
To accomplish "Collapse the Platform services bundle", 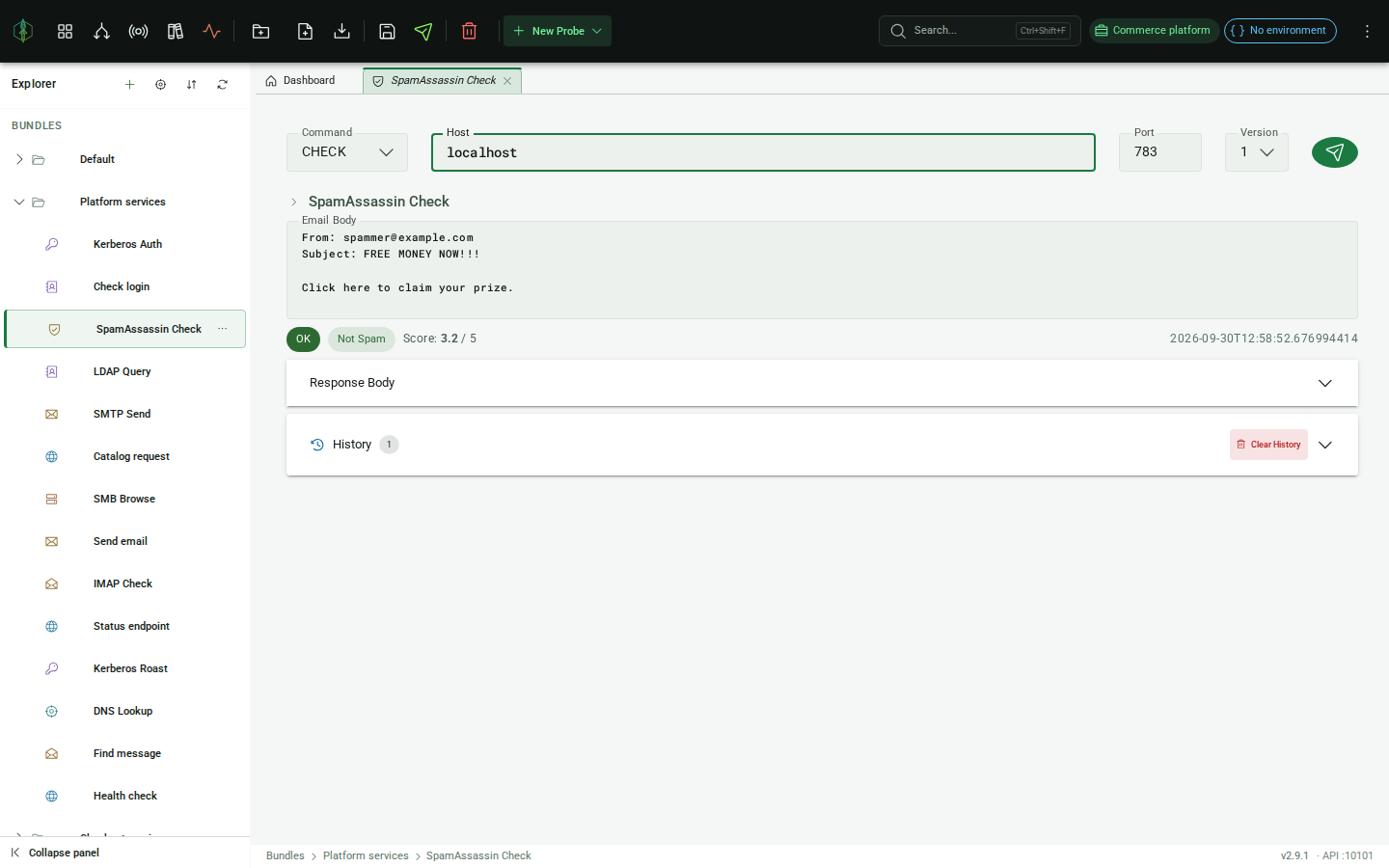I will point(19,202).
